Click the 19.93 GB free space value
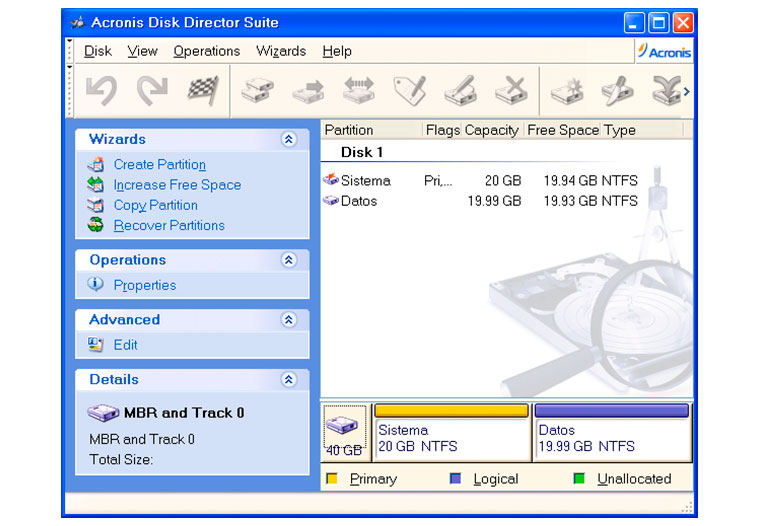The height and width of the screenshot is (526, 760). pyautogui.click(x=570, y=201)
